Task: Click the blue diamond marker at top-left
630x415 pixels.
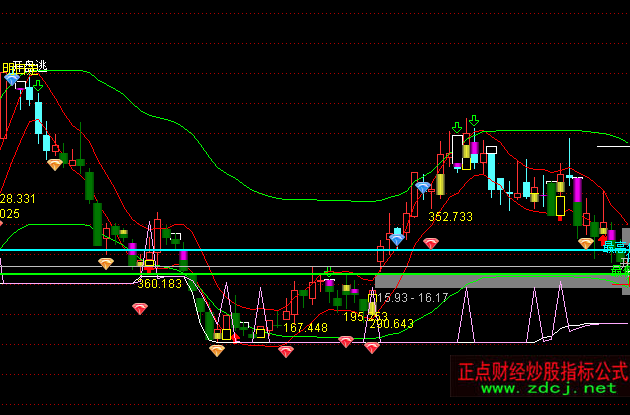Action: click(x=12, y=78)
